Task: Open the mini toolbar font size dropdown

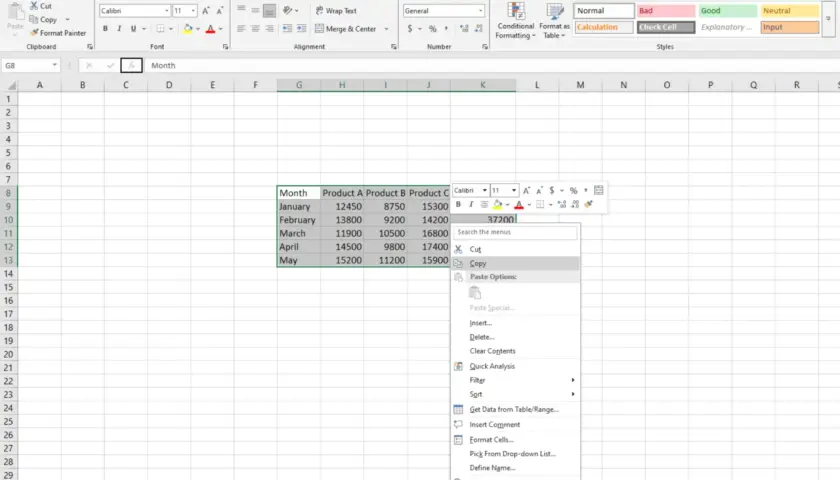Action: tap(514, 190)
